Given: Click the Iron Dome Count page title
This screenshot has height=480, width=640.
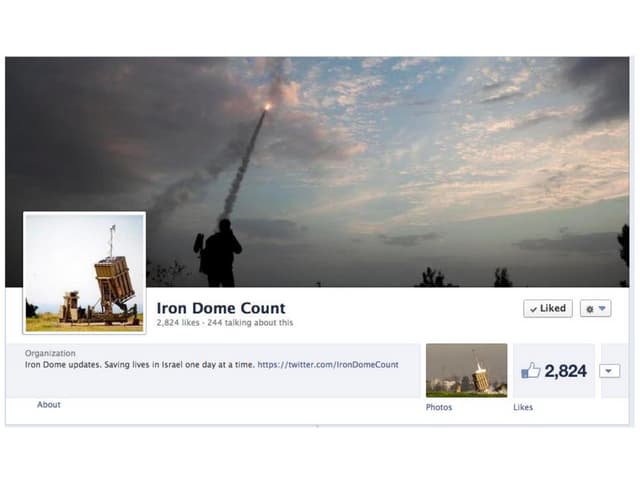Looking at the screenshot, I should tap(221, 308).
